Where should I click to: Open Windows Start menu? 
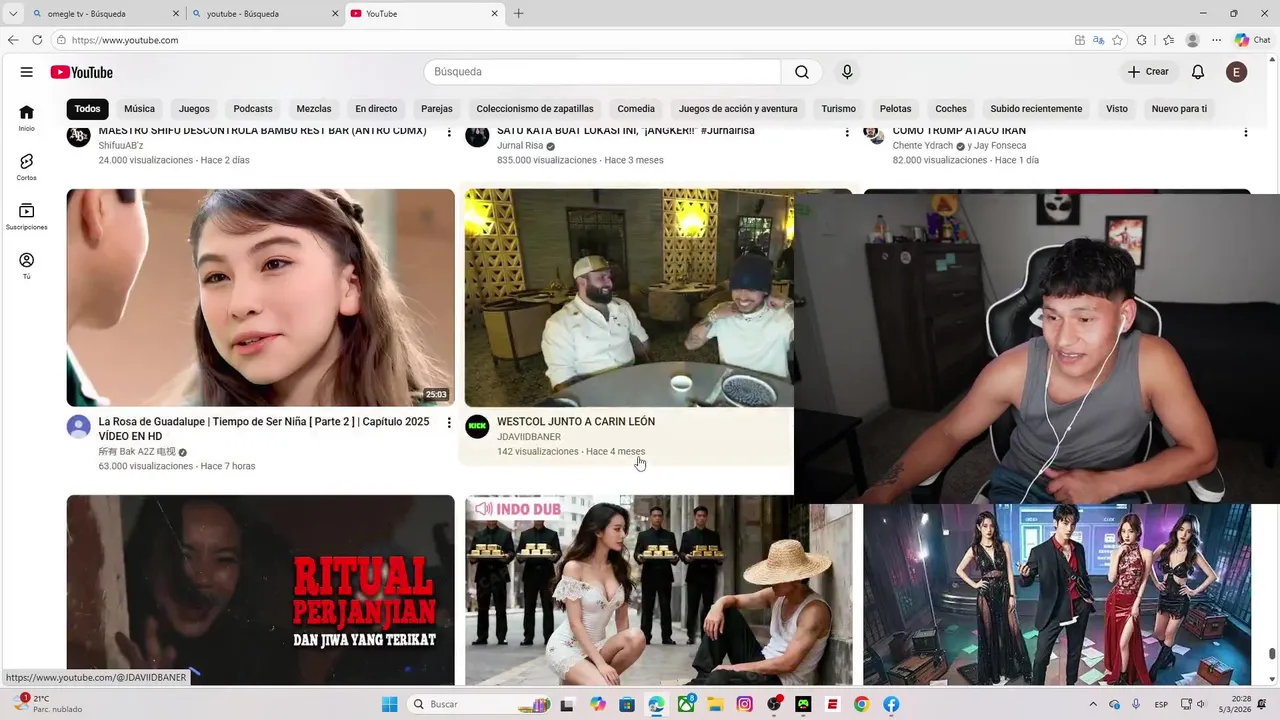[390, 704]
